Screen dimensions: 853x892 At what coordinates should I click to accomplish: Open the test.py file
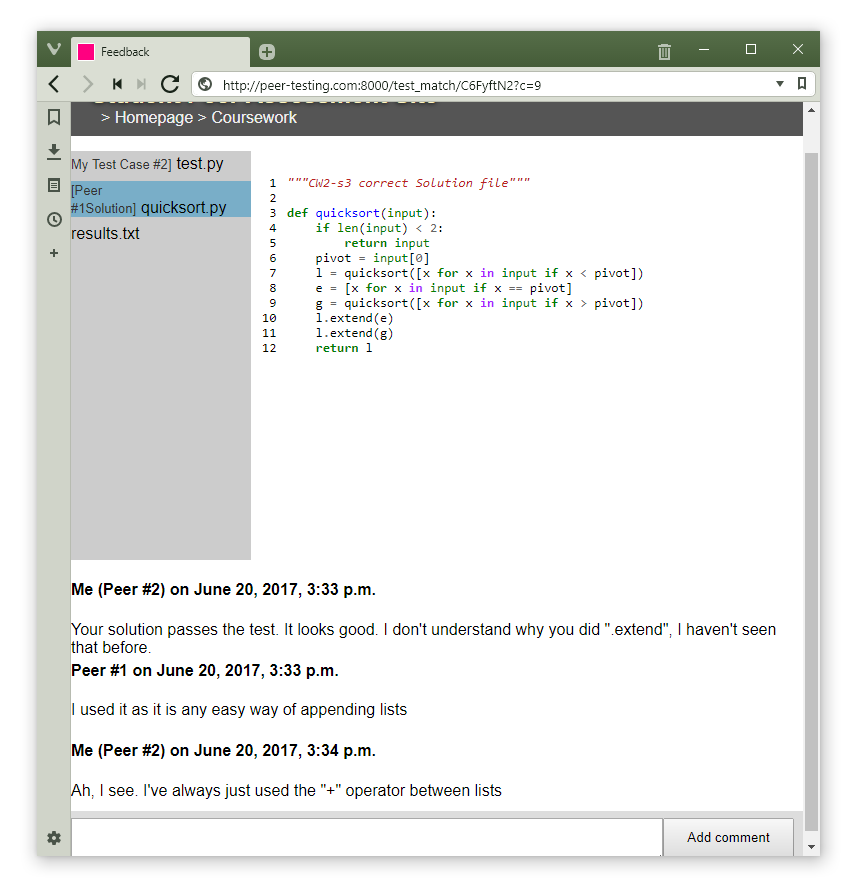[x=199, y=164]
